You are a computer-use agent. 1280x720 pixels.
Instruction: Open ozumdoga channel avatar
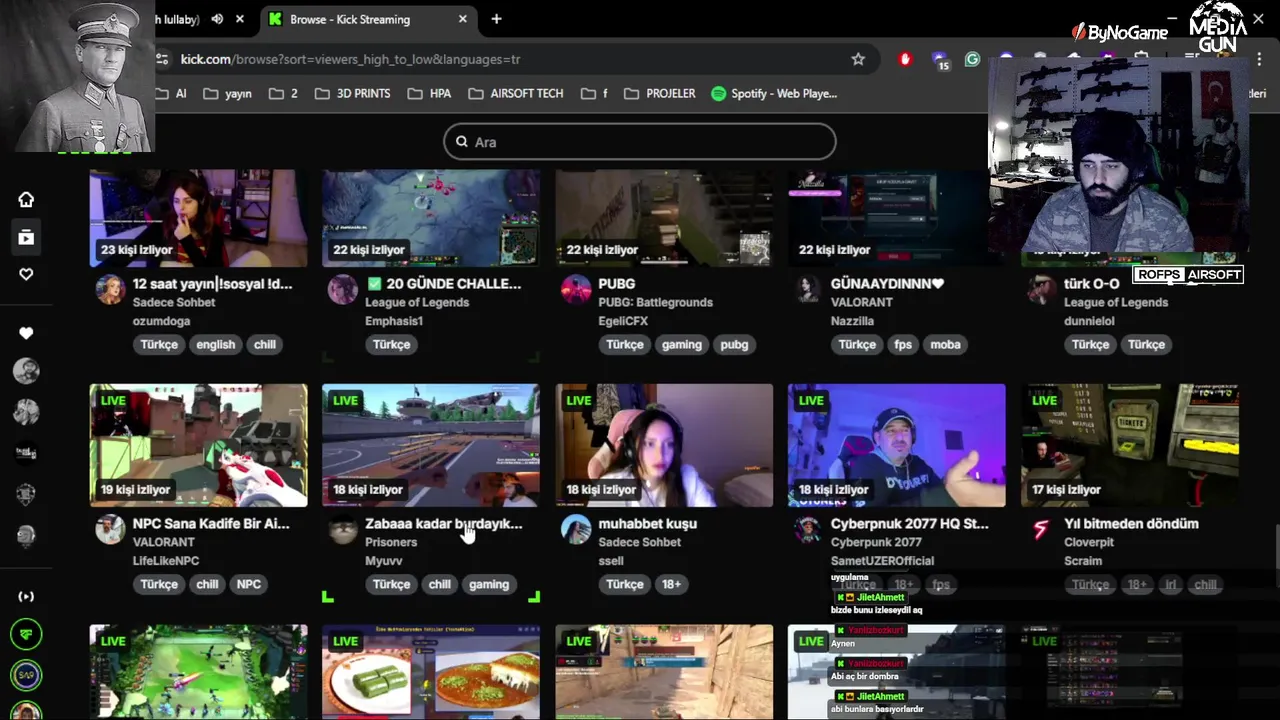(x=110, y=290)
